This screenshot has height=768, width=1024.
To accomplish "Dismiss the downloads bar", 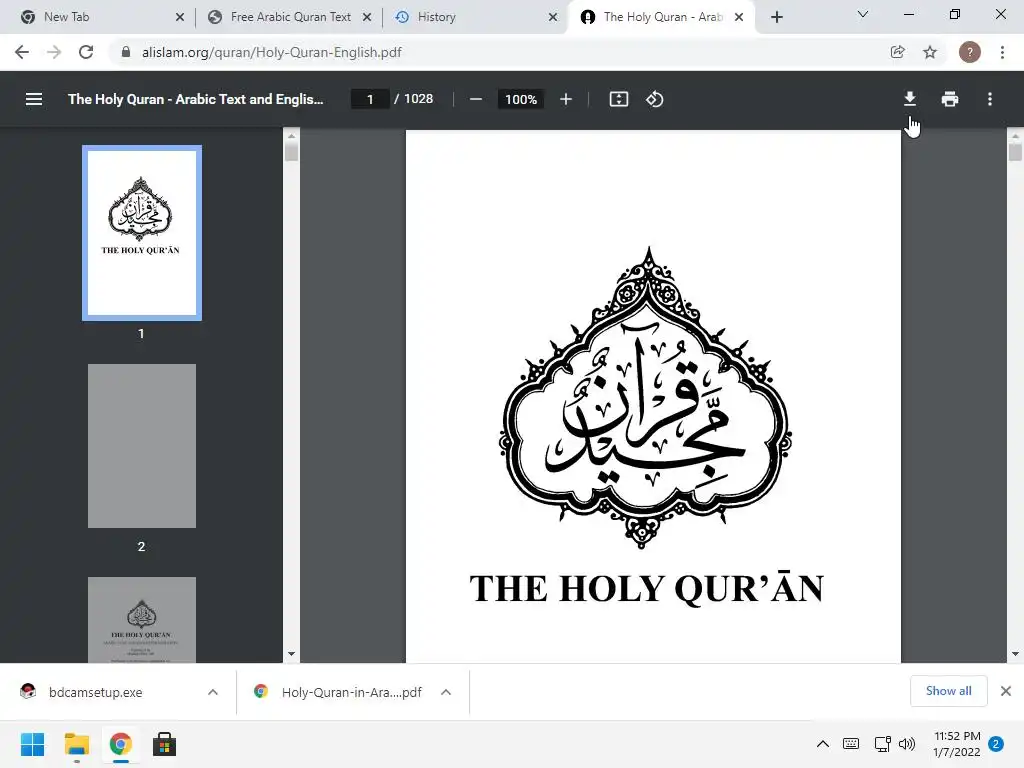I will pos(1006,691).
